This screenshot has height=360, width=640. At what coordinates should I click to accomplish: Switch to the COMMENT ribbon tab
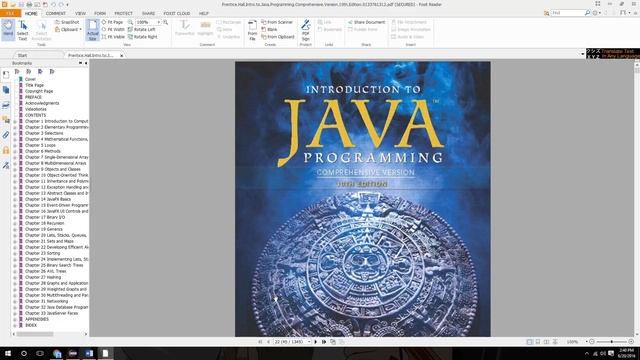56,13
